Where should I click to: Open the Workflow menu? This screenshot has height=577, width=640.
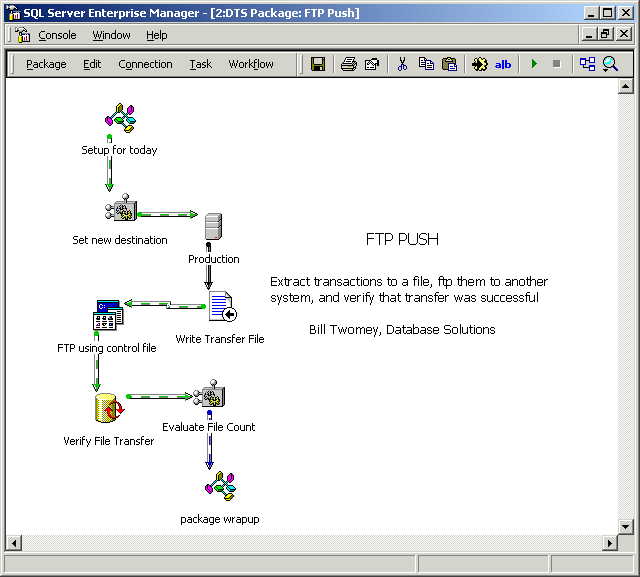coord(251,64)
